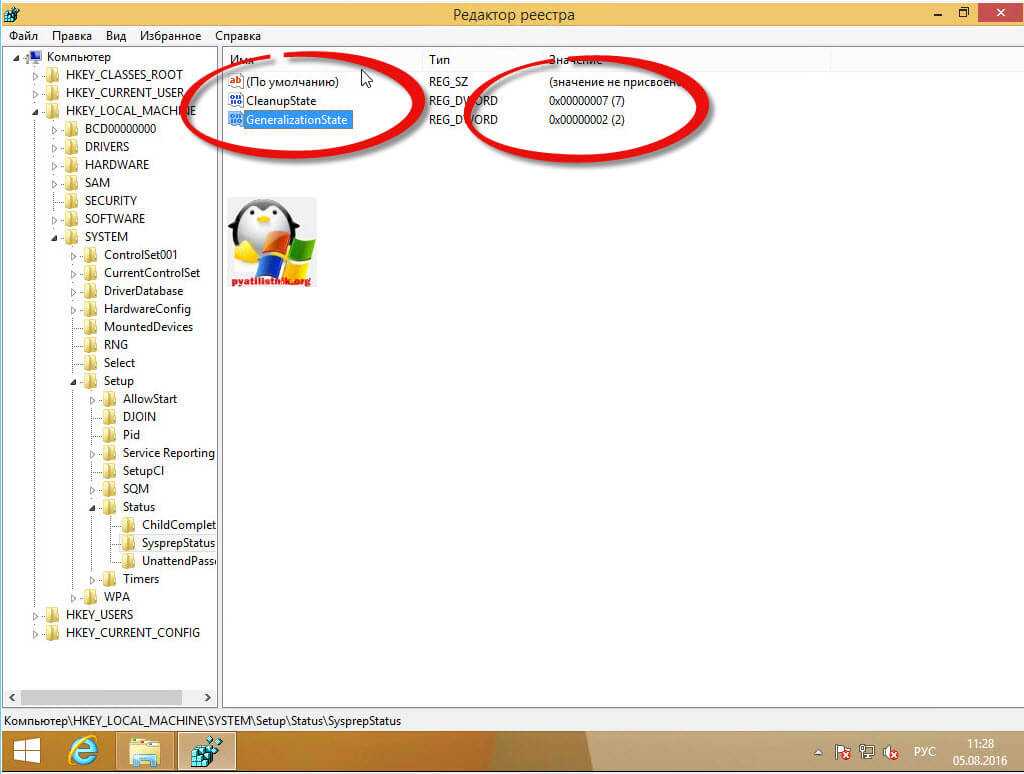The image size is (1024, 774).
Task: Open the Правка menu
Action: point(72,36)
